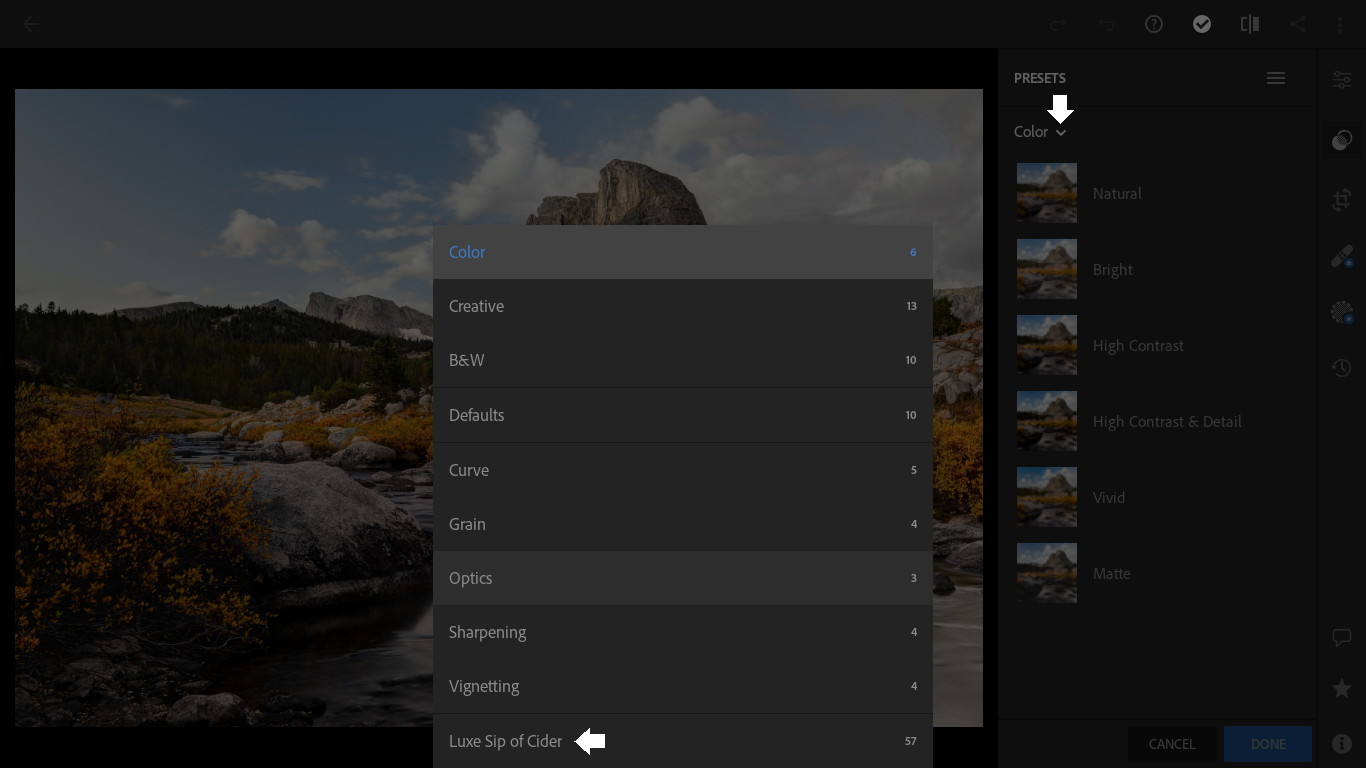This screenshot has height=768, width=1366.
Task: Apply the Natural preset thumbnail
Action: coord(1047,193)
